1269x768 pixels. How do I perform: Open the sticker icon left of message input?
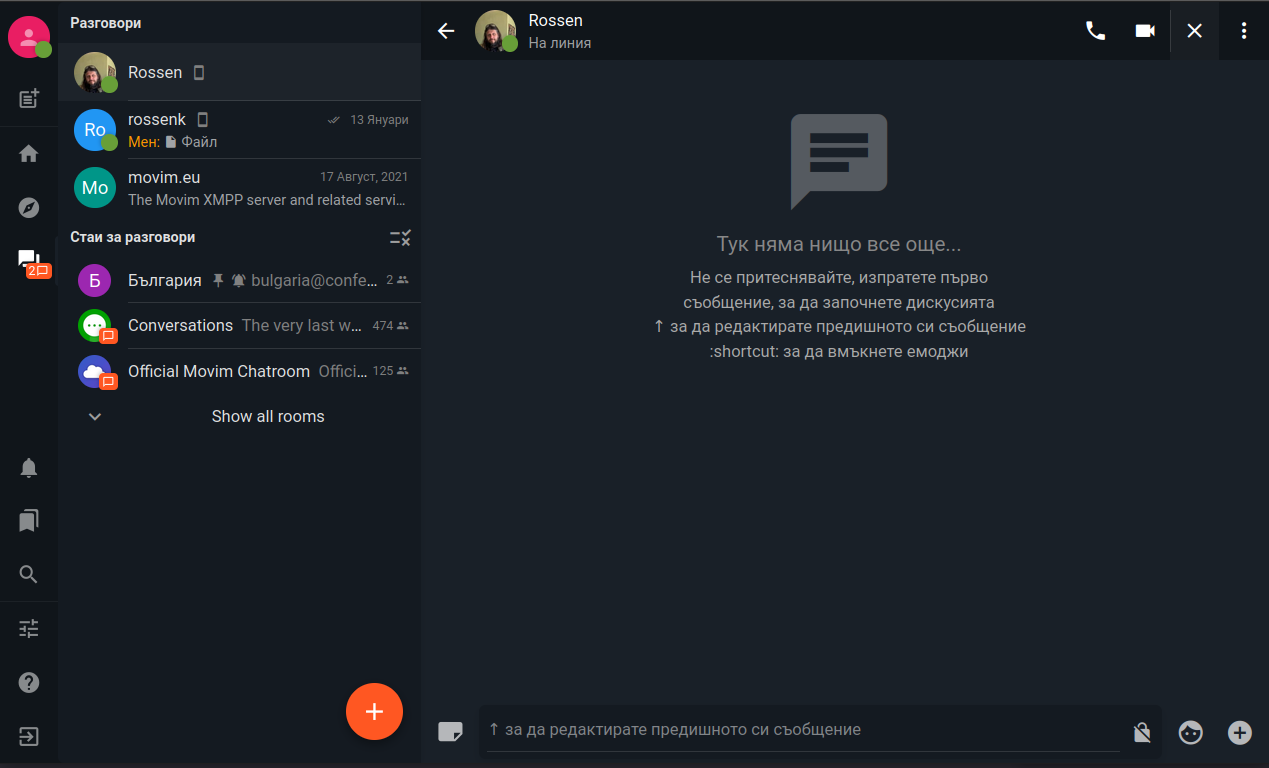pyautogui.click(x=450, y=732)
